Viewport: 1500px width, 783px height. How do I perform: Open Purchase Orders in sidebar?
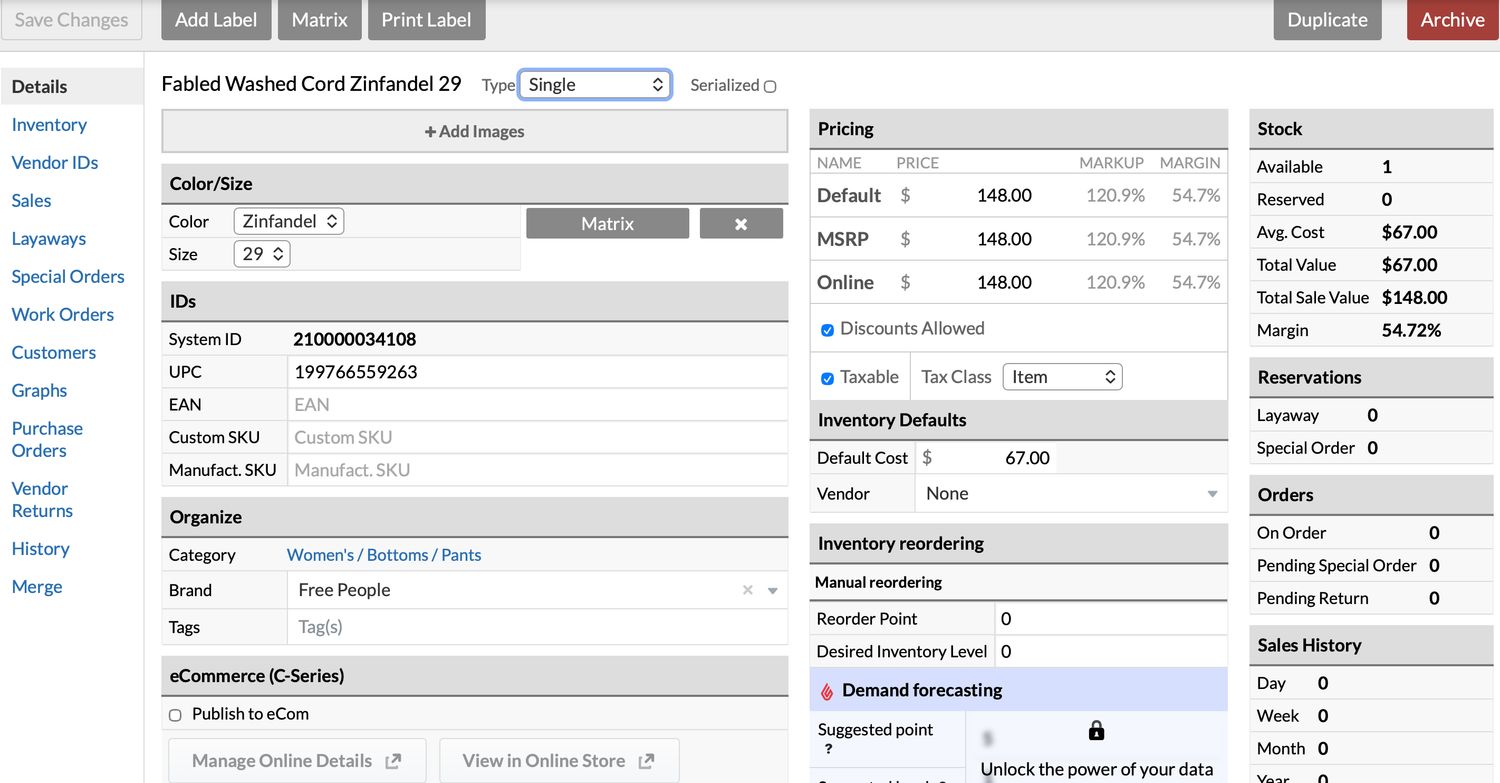[47, 439]
